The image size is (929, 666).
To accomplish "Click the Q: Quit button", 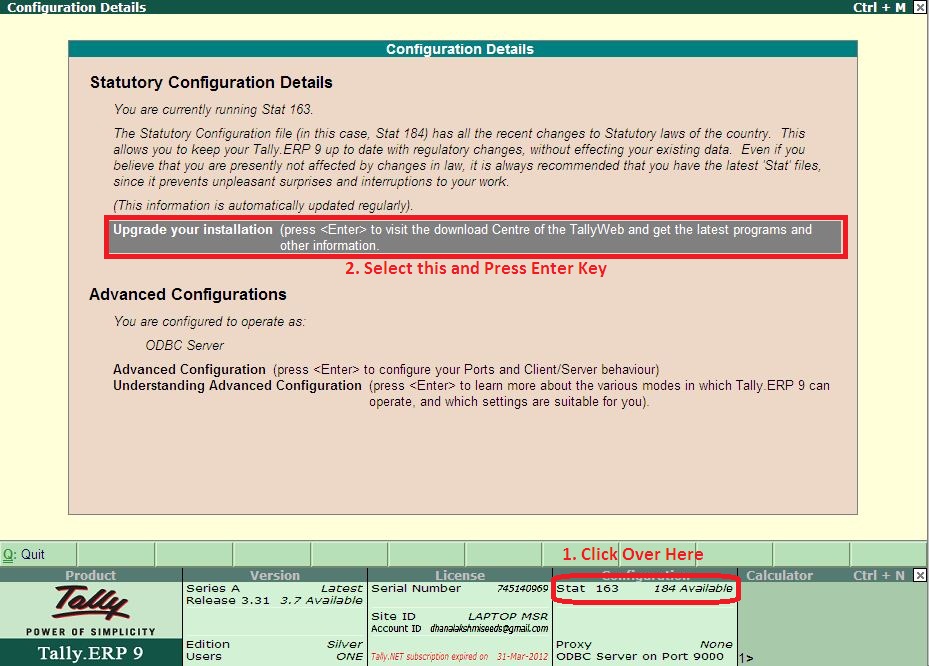I will [39, 555].
